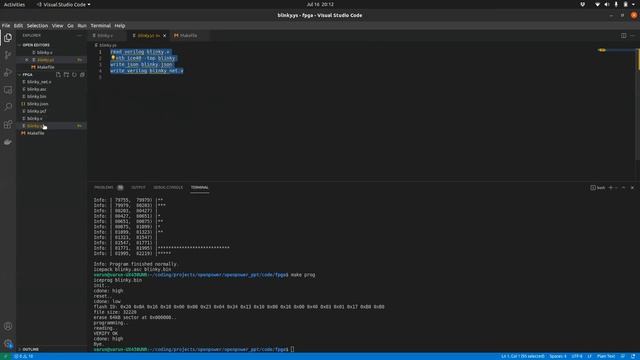Switch to the Makefile editor tab

click(188, 36)
